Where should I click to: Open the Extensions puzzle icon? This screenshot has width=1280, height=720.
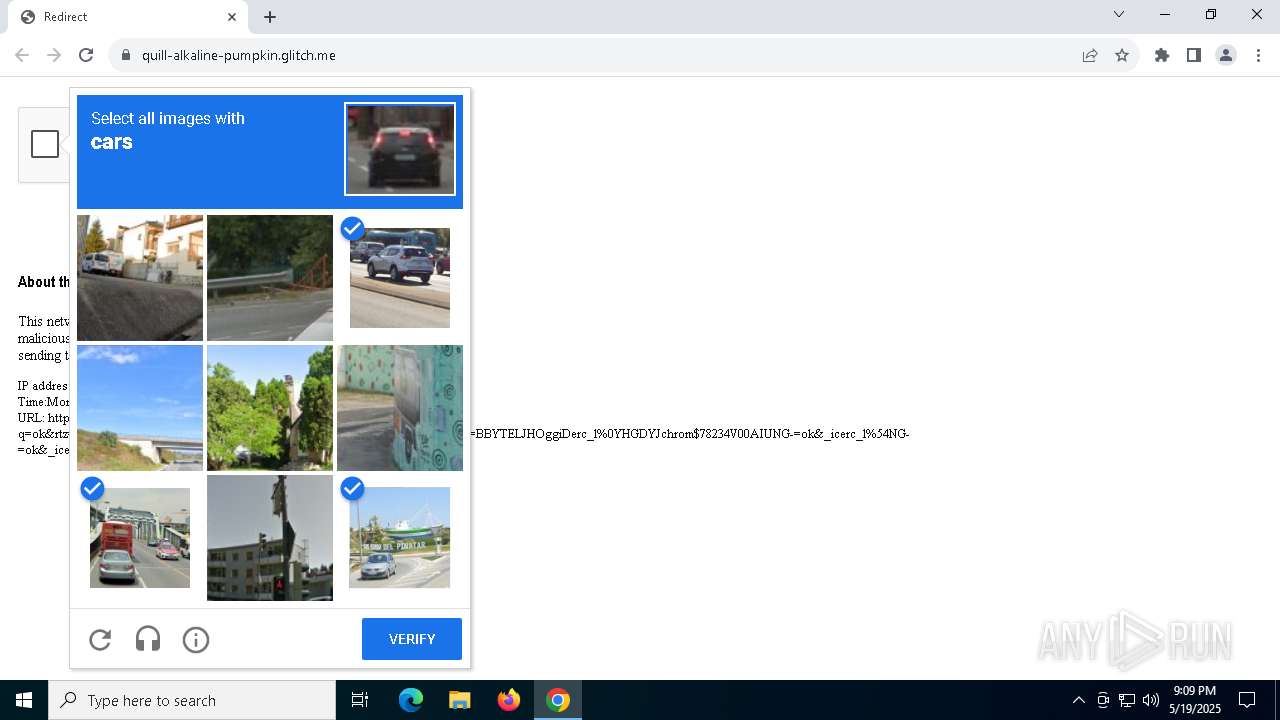[x=1162, y=55]
